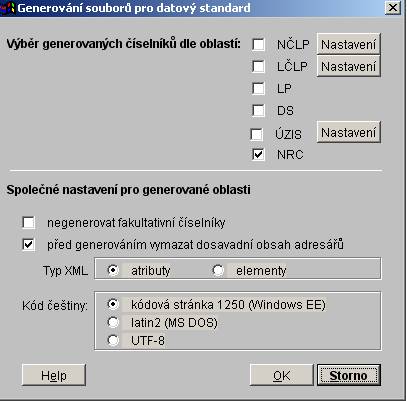Screen dimensions: 407x401
Task: Uncheck před generováním vymazat obsah adresářů
Action: tap(28, 244)
